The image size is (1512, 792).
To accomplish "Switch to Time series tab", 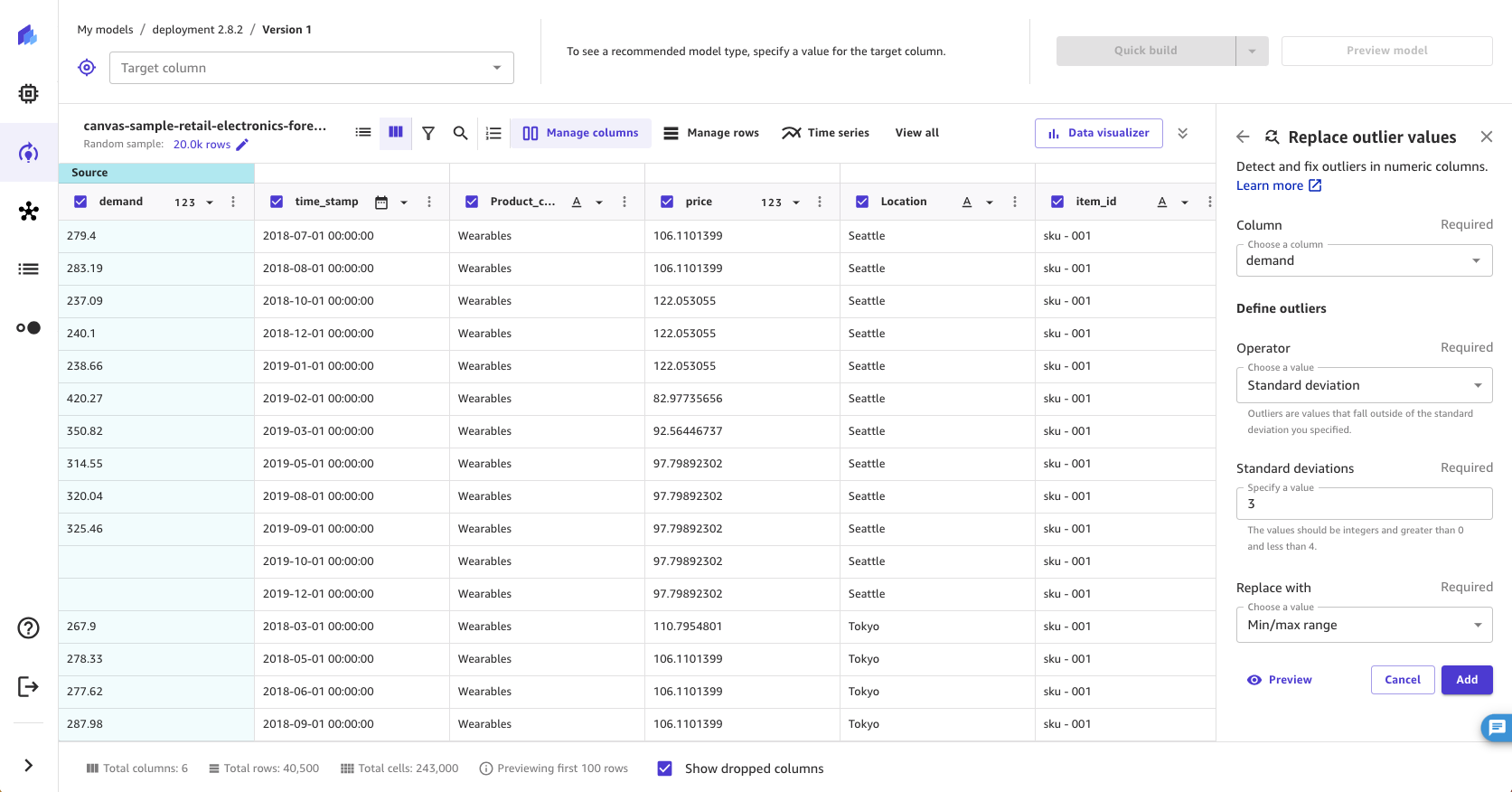I will [x=826, y=133].
